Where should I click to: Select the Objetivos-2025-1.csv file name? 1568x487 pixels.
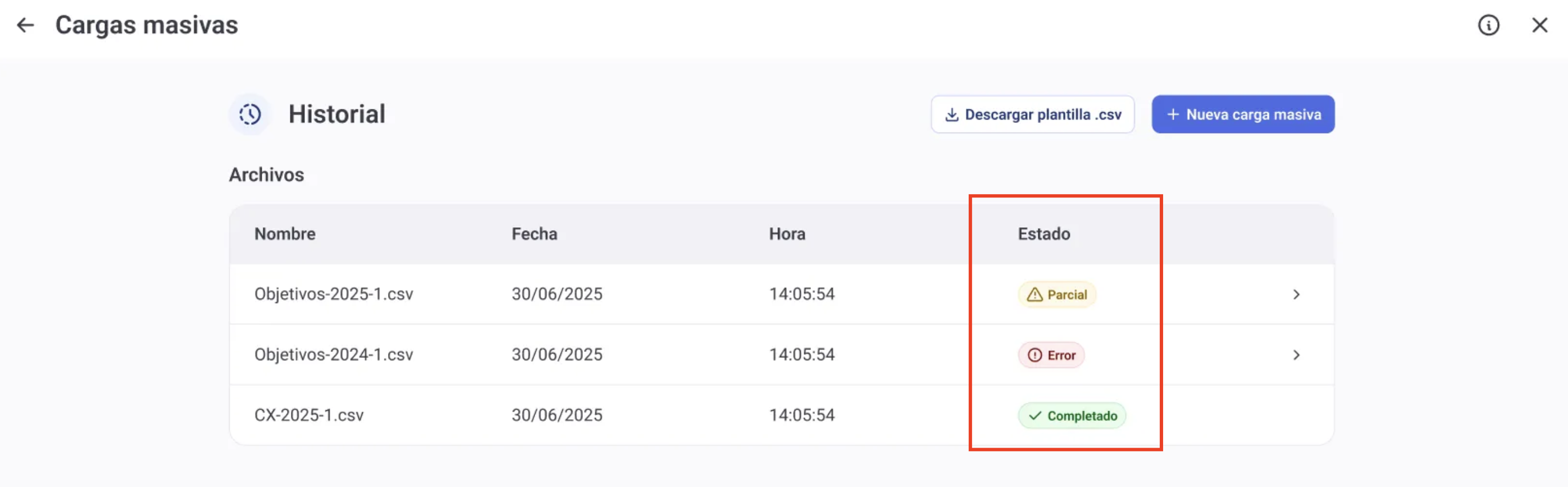tap(334, 294)
